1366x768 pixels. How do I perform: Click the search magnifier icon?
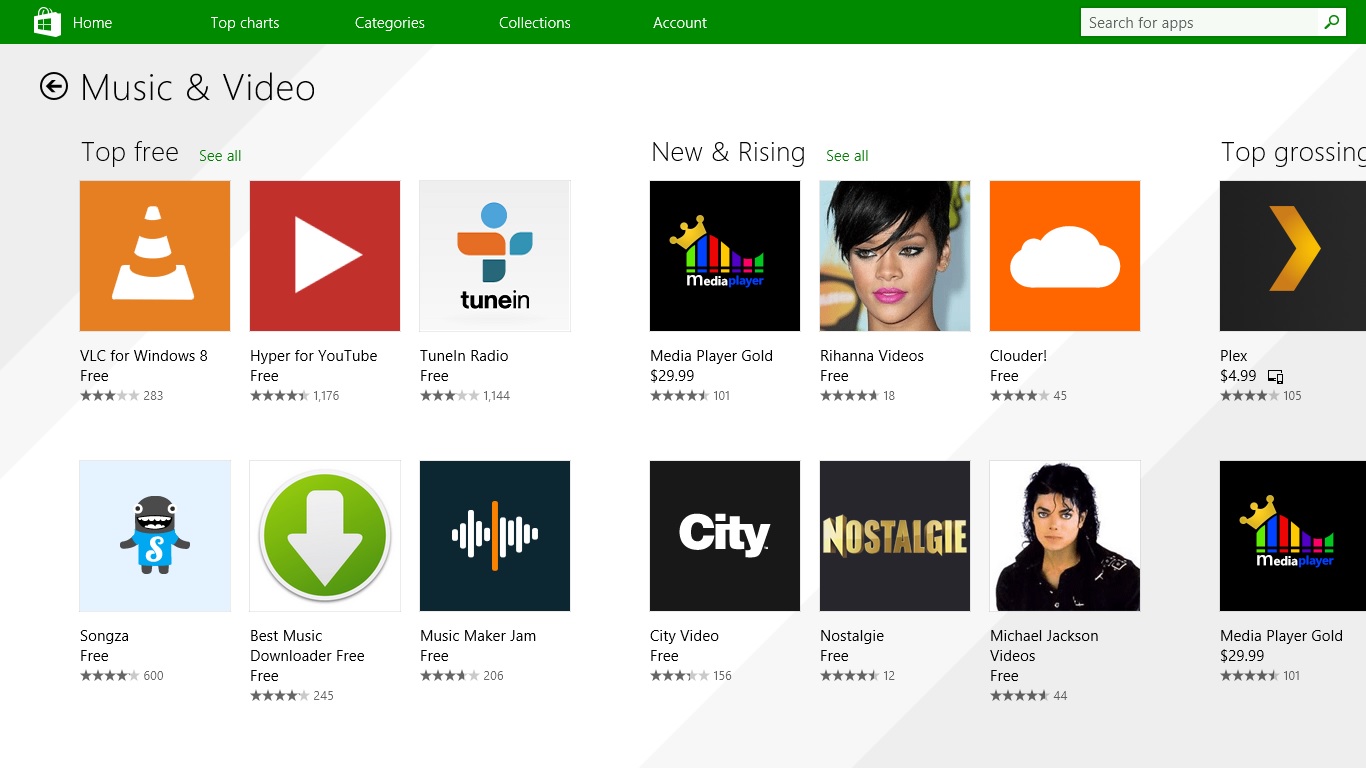pos(1331,22)
